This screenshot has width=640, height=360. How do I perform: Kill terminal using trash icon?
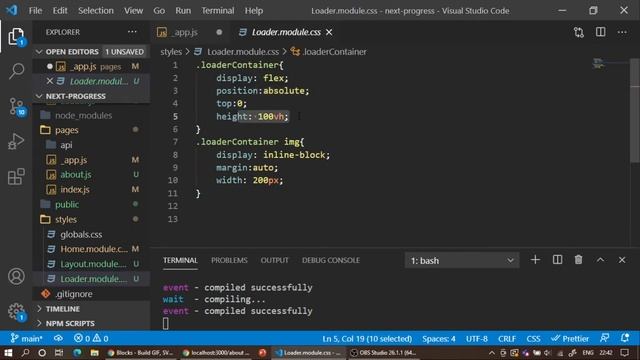[578, 260]
